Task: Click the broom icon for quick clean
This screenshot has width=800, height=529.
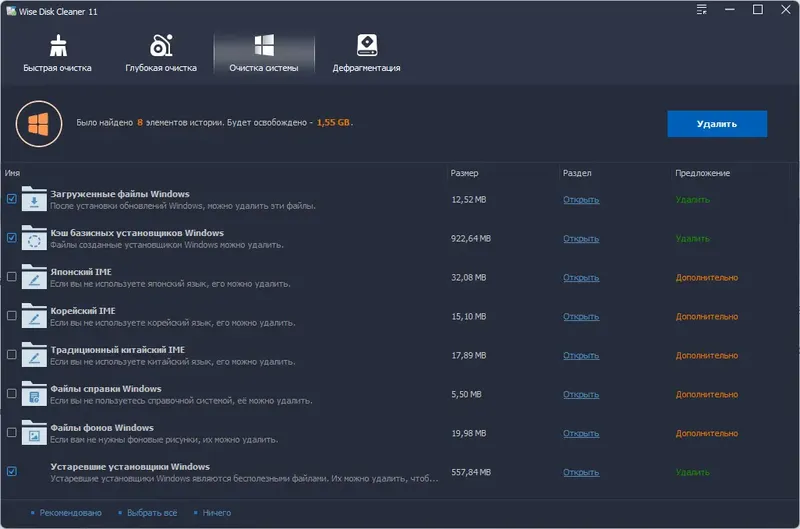Action: 58,45
